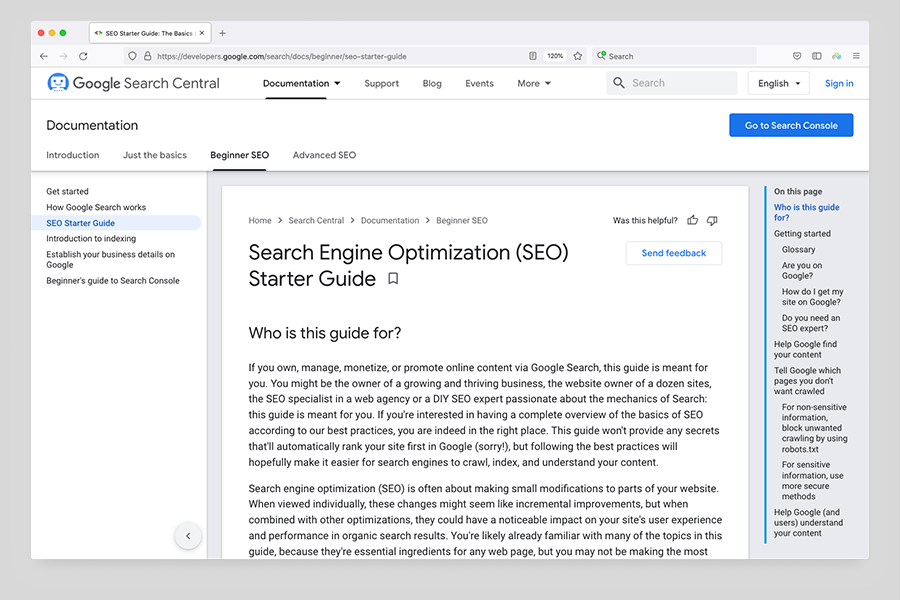Click Search Central breadcrumb link
The image size is (900, 600).
pos(316,220)
